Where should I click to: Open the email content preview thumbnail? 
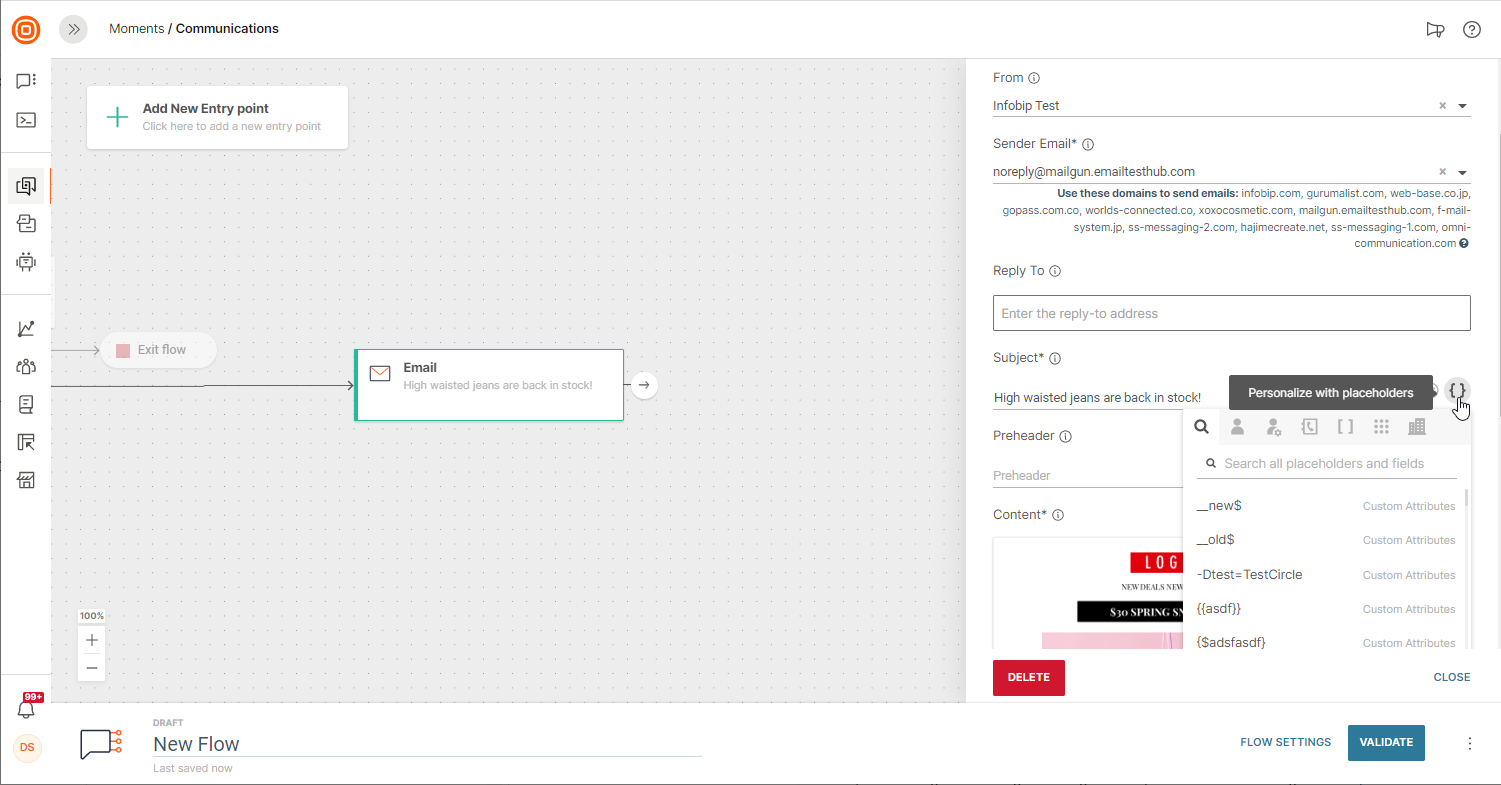point(1088,594)
